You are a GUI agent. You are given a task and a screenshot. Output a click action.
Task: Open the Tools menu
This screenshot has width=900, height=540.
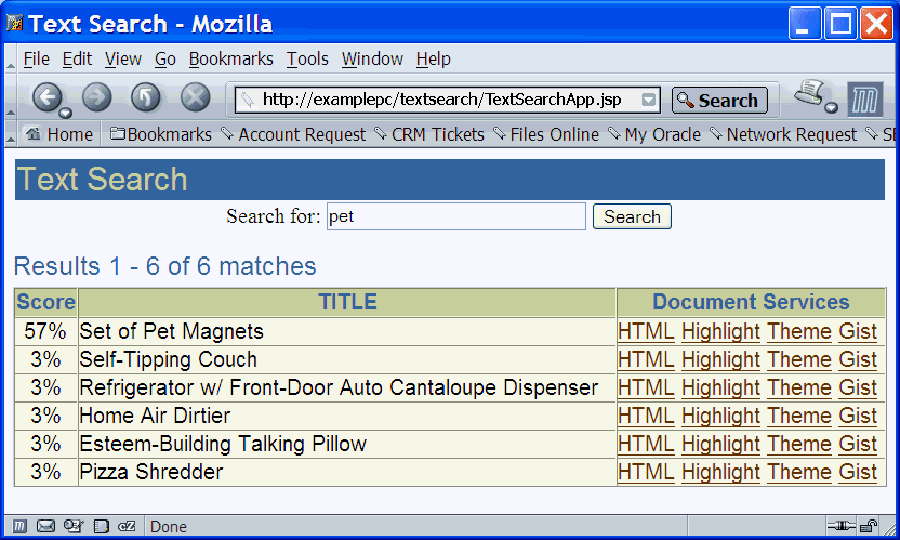coord(307,59)
